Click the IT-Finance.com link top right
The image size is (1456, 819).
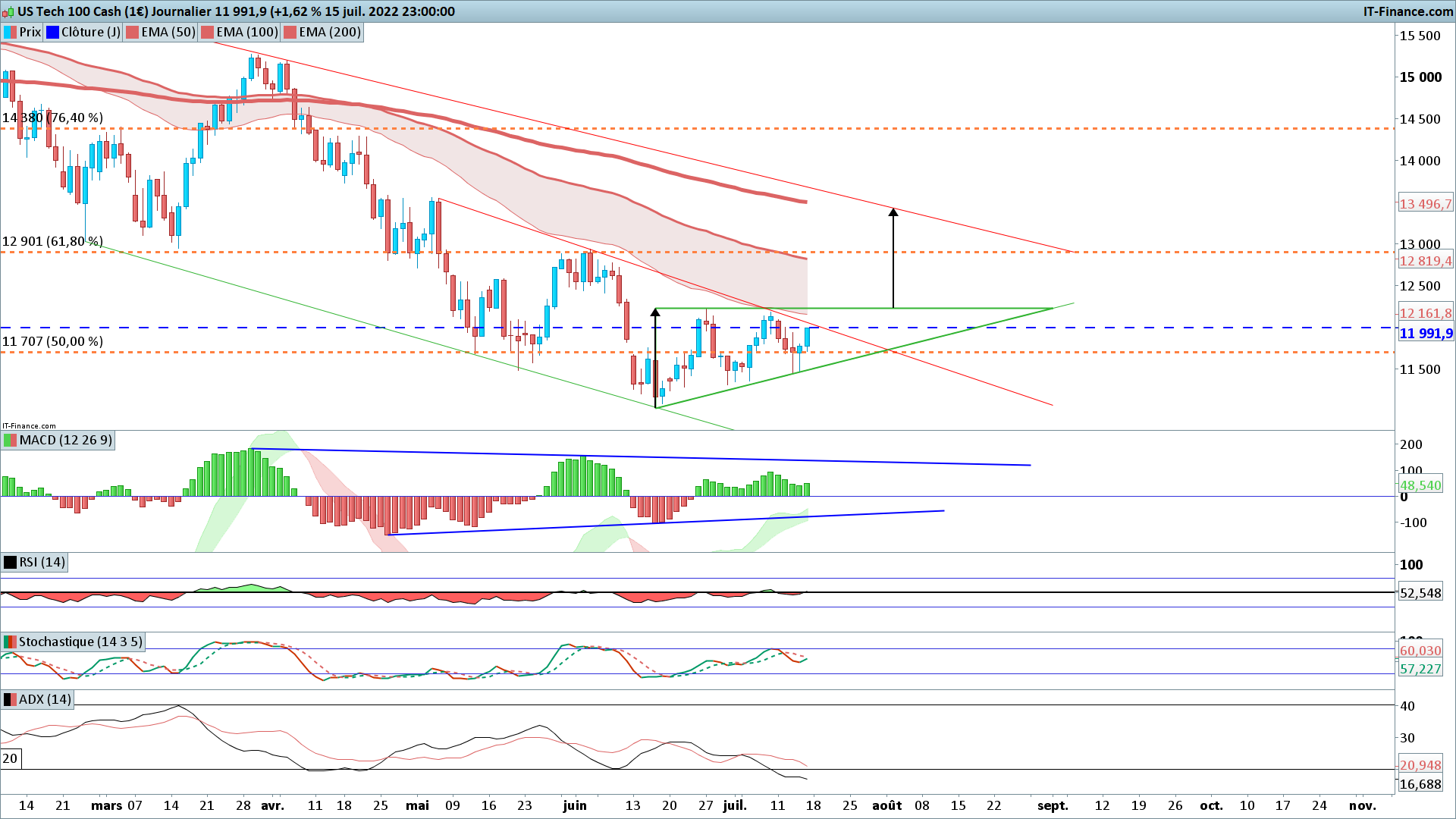1407,11
